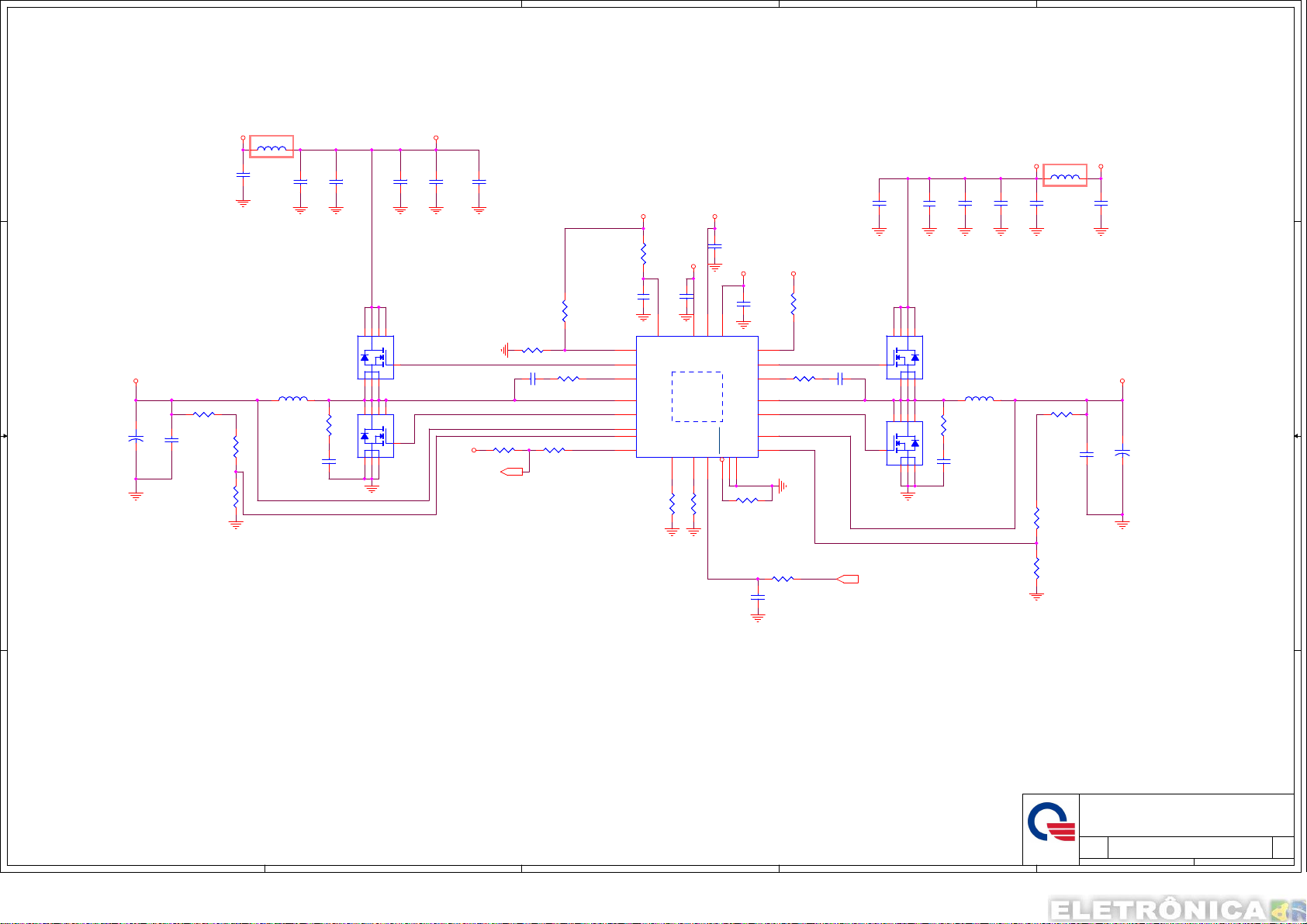Select the right snubber resistor beside right MOSFETs

pyautogui.click(x=944, y=425)
